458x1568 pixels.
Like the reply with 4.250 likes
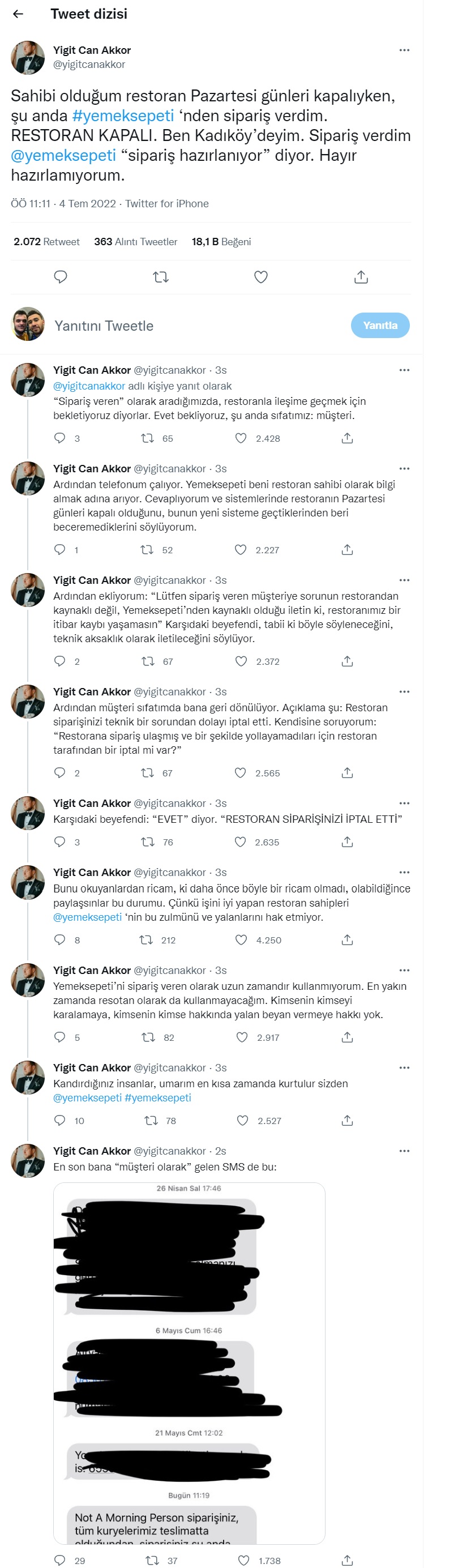coord(242,940)
